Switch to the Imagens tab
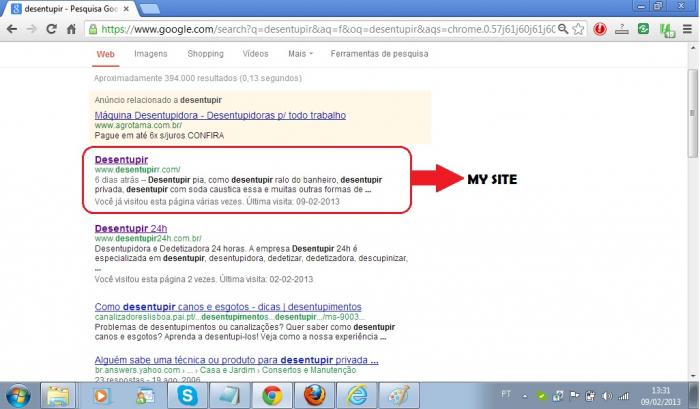The image size is (700, 409). (x=150, y=54)
